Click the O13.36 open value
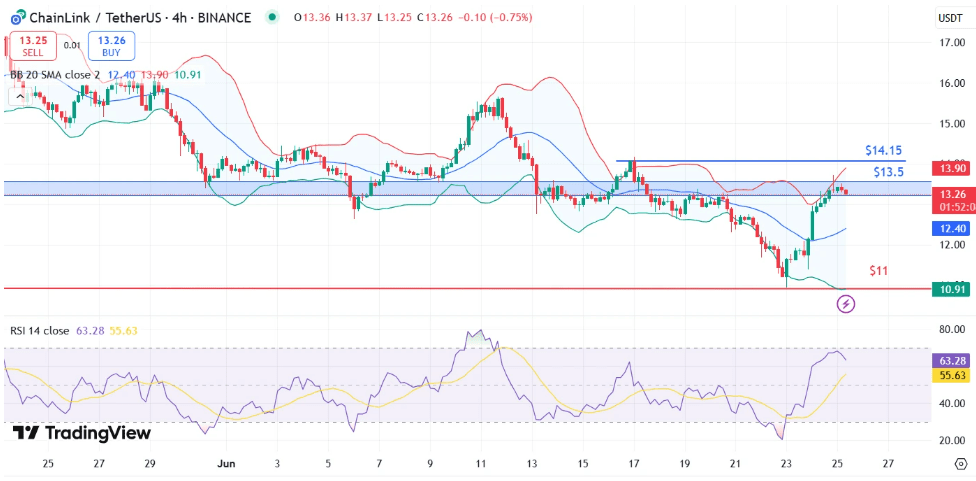976x481 pixels. coord(312,17)
